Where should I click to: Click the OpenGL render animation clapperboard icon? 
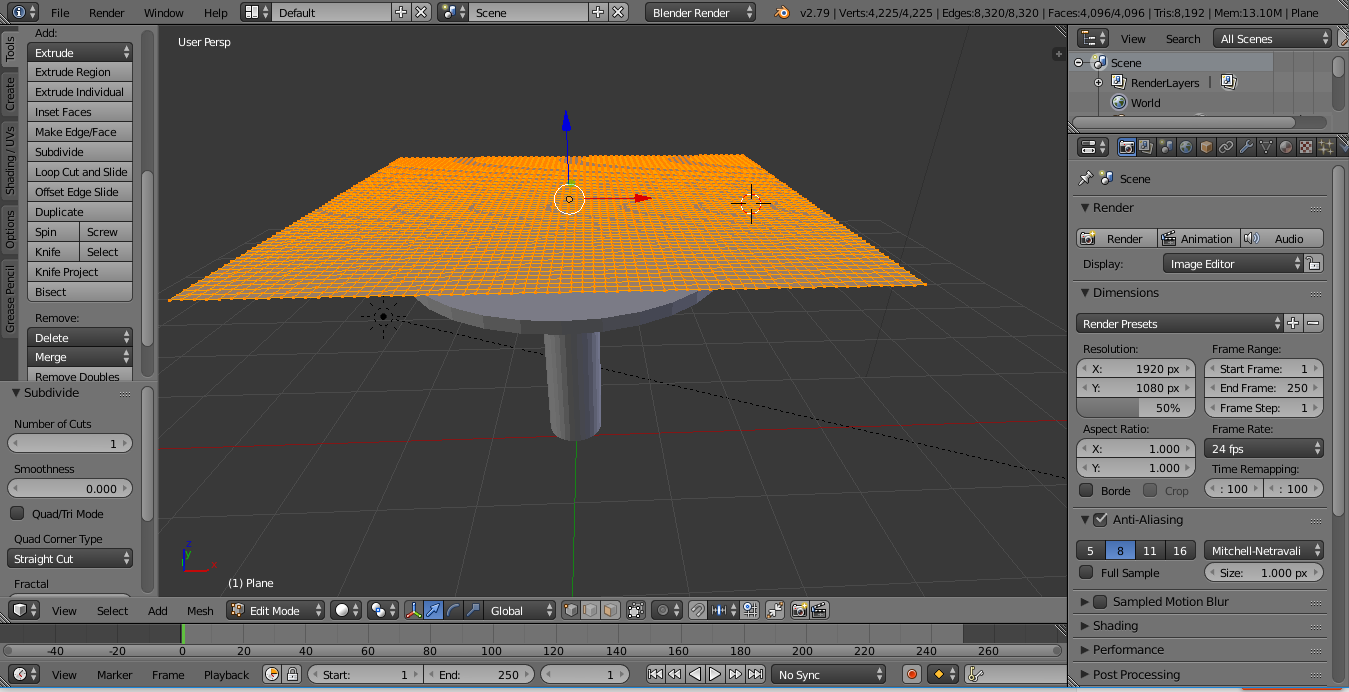click(x=820, y=610)
